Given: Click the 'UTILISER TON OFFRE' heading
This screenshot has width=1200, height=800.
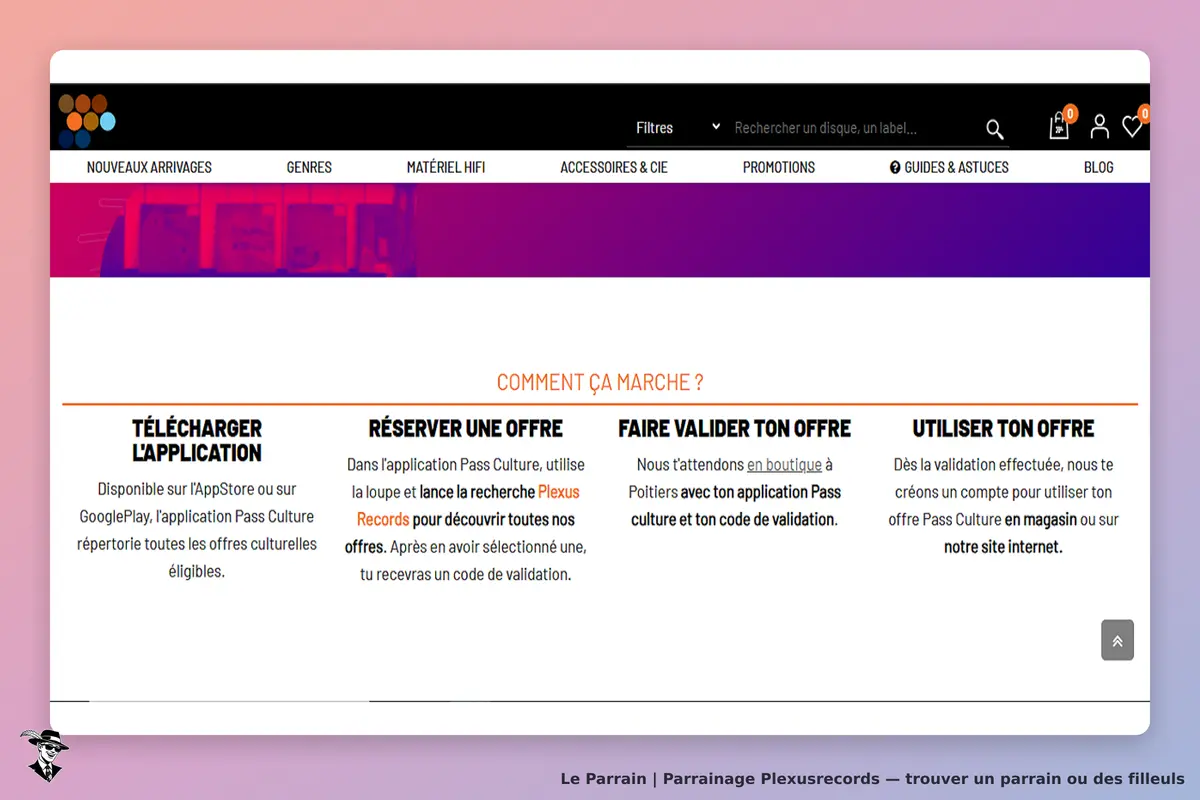Looking at the screenshot, I should tap(1003, 428).
